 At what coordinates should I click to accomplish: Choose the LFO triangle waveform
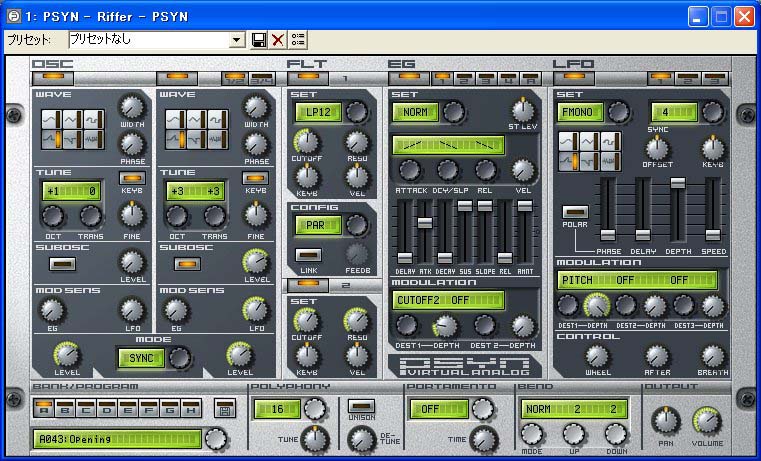[x=590, y=142]
